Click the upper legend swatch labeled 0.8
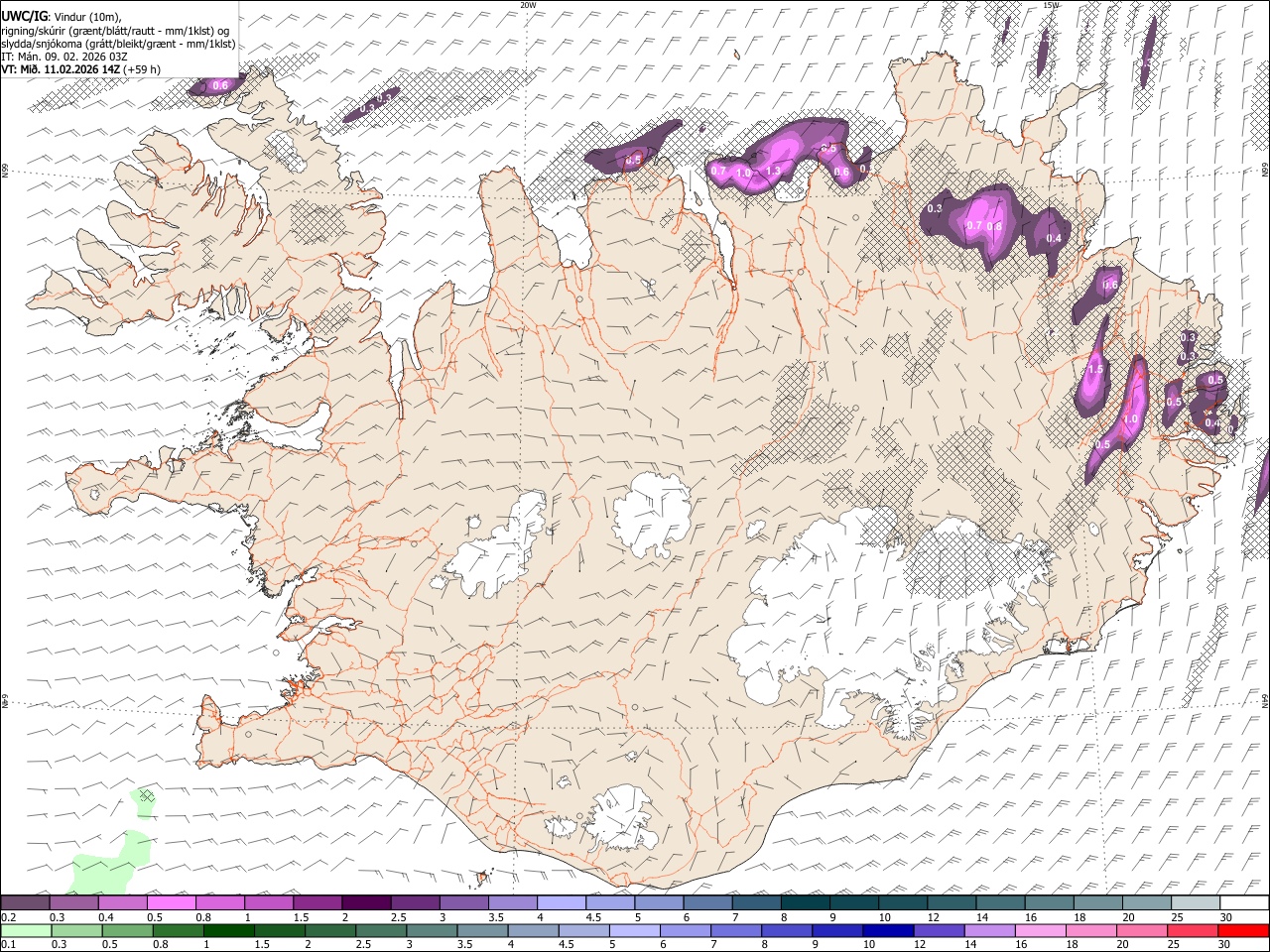 219,902
